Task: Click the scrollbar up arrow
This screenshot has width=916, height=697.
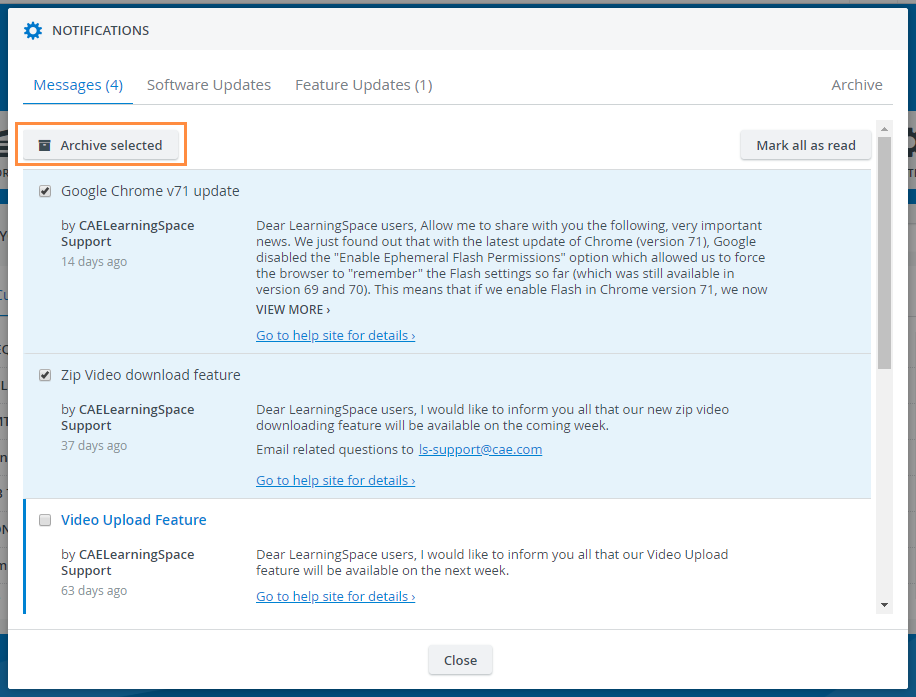Action: coord(884,129)
